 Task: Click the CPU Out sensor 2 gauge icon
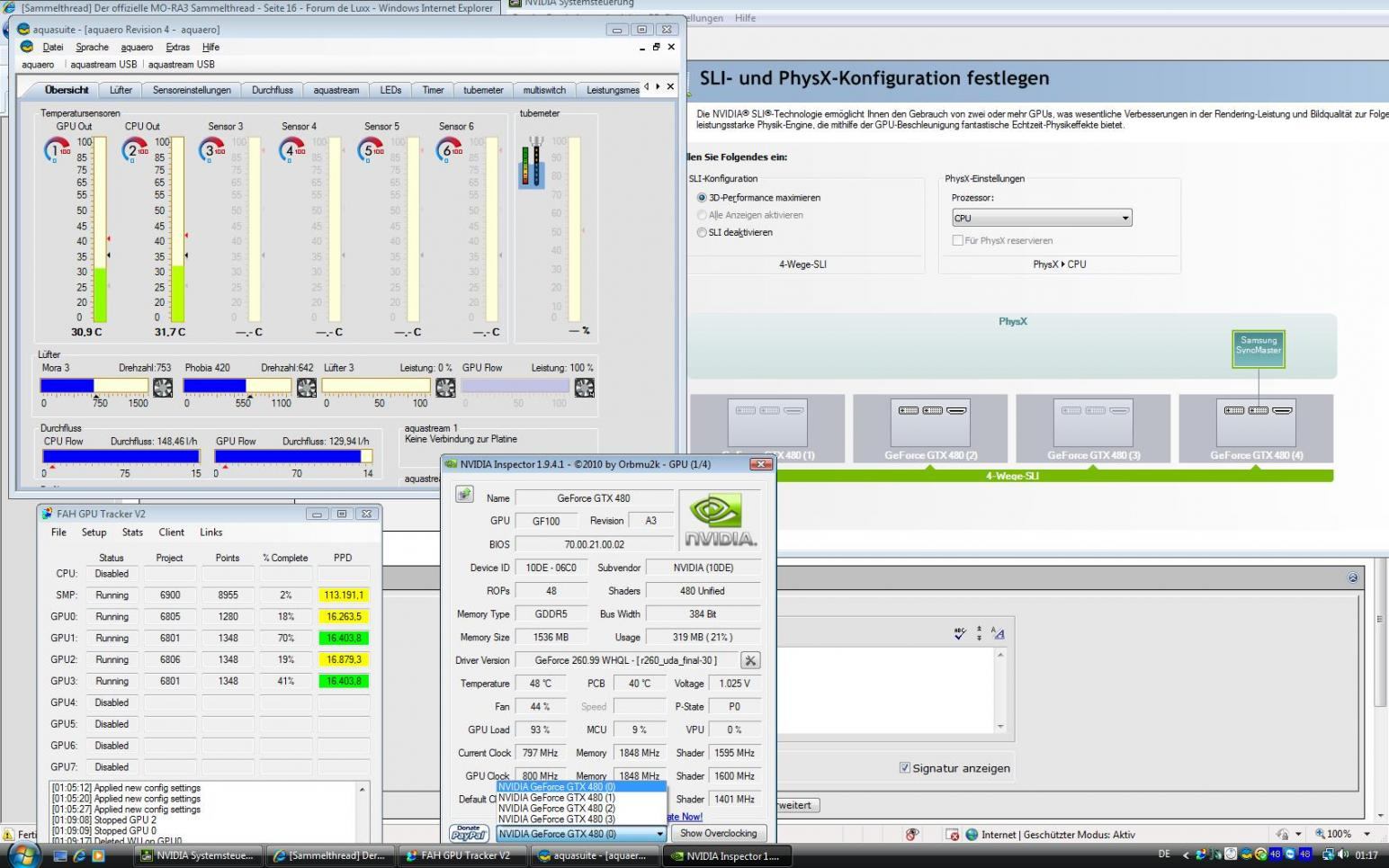coord(135,150)
